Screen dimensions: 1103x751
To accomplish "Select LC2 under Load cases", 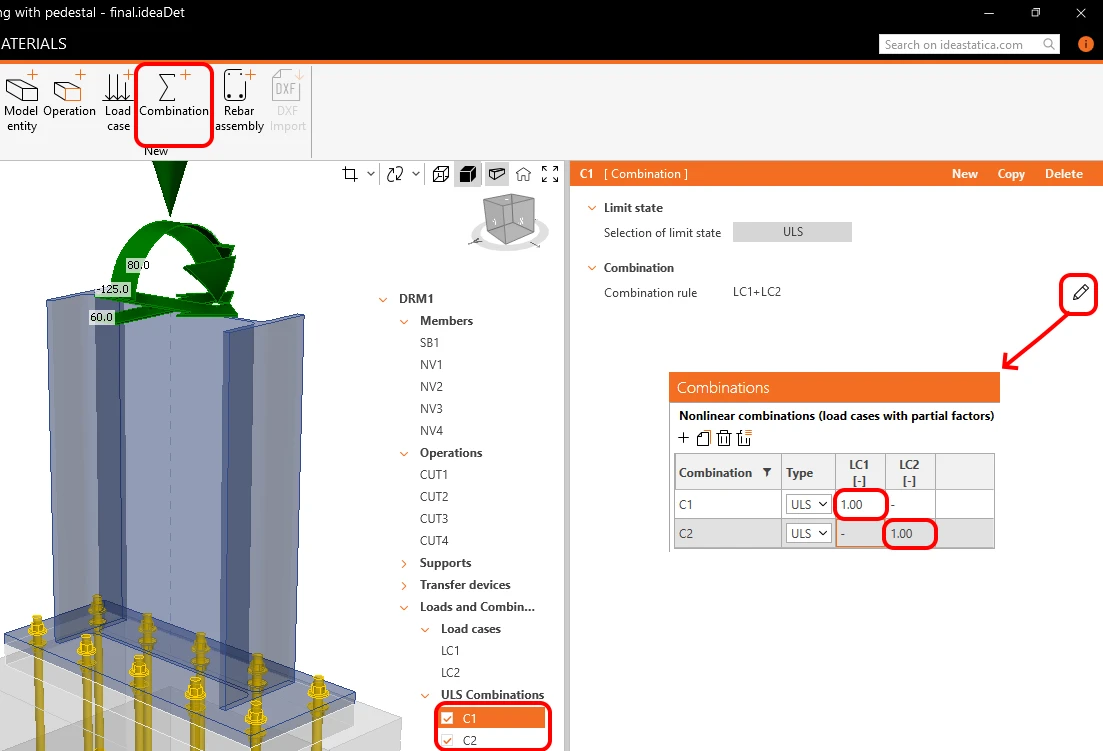I will (450, 673).
